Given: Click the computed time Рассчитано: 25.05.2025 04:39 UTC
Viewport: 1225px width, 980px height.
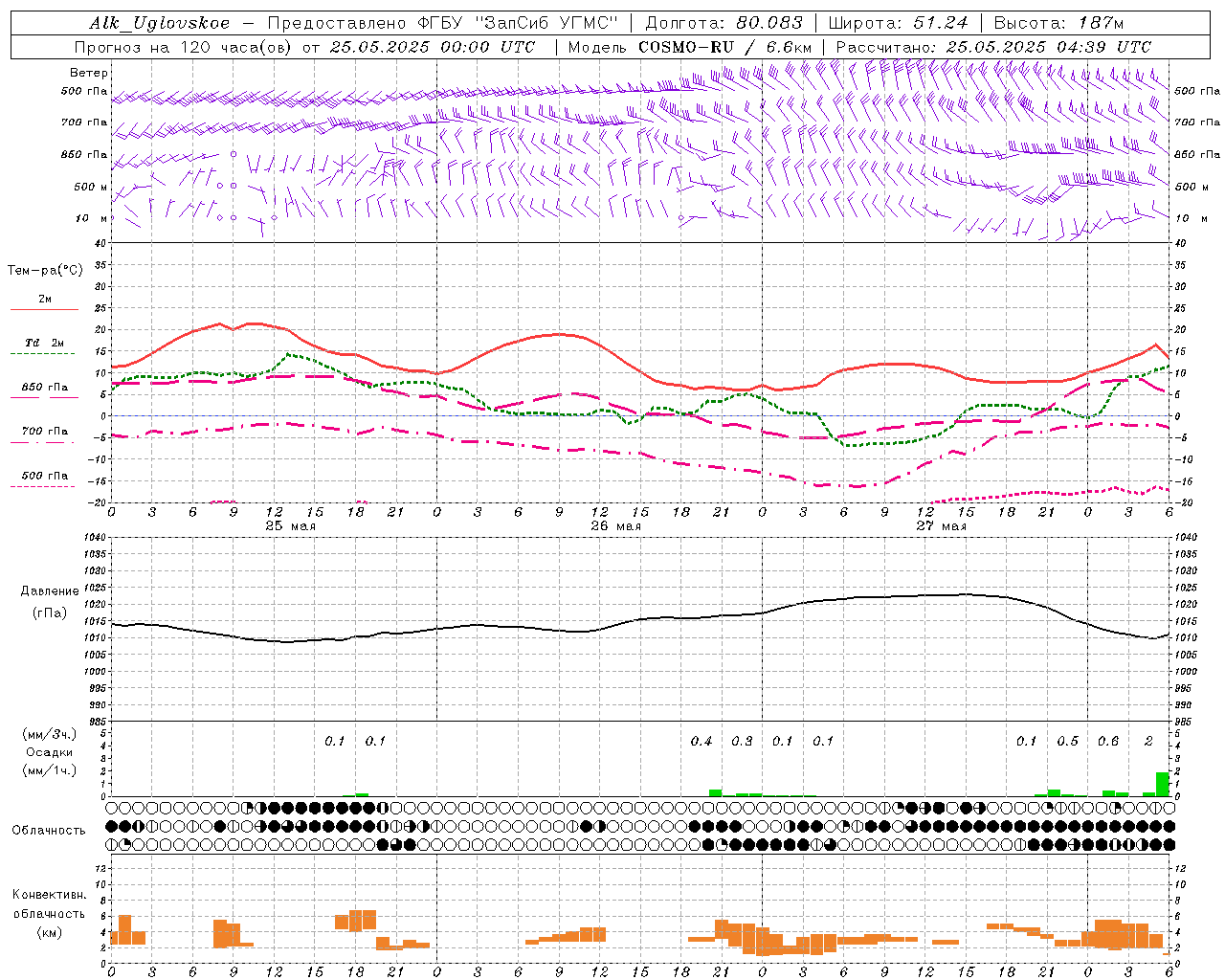Looking at the screenshot, I should [x=993, y=46].
